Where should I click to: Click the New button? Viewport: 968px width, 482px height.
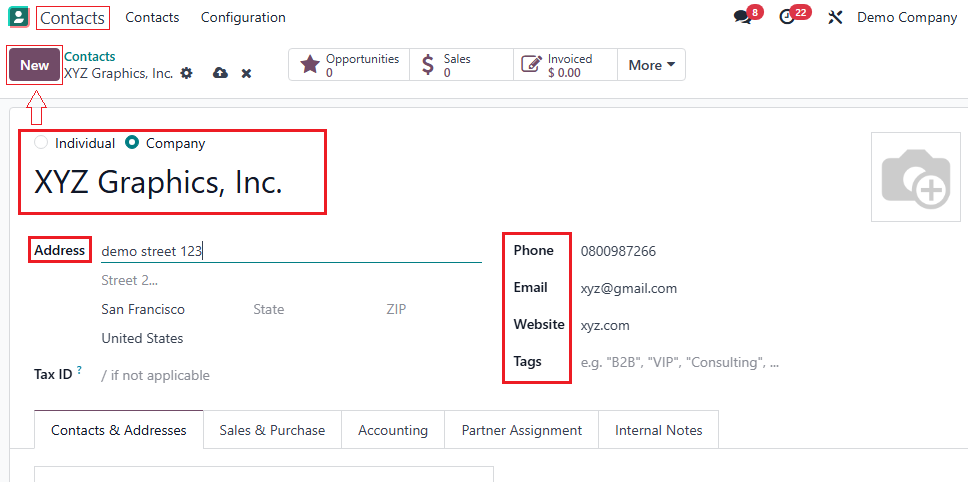click(x=35, y=65)
